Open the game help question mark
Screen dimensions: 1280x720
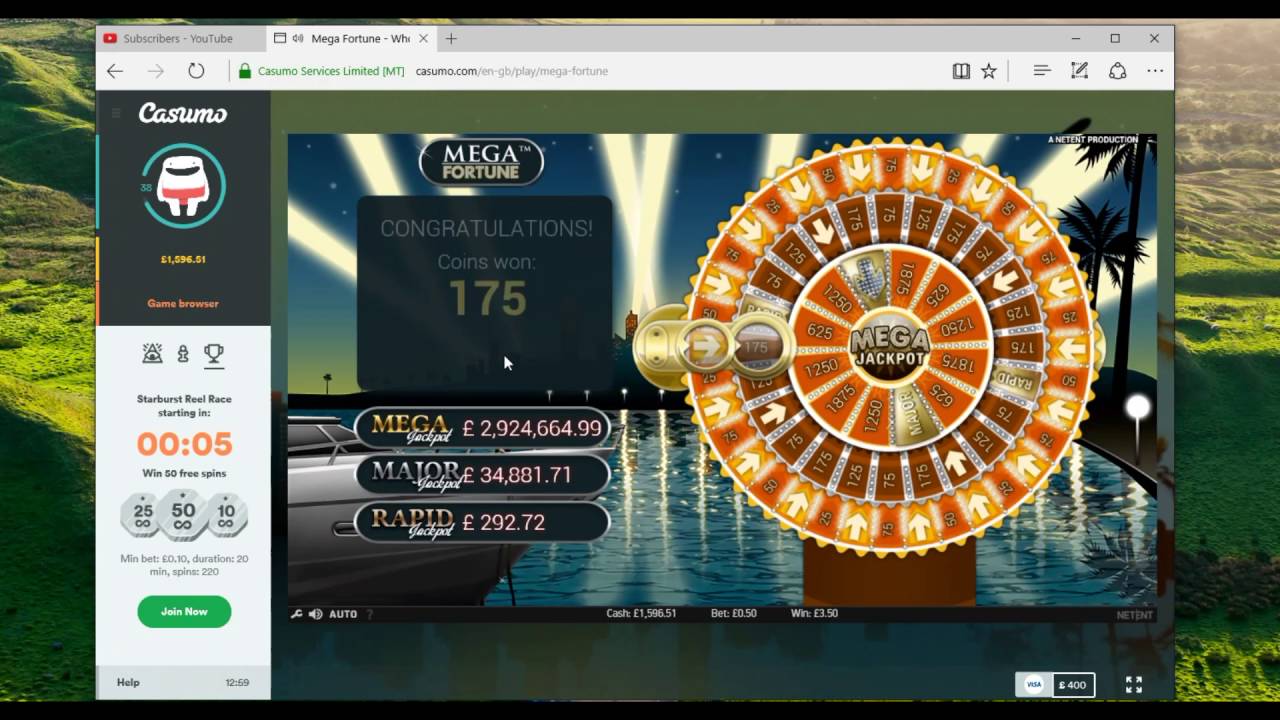tap(369, 614)
